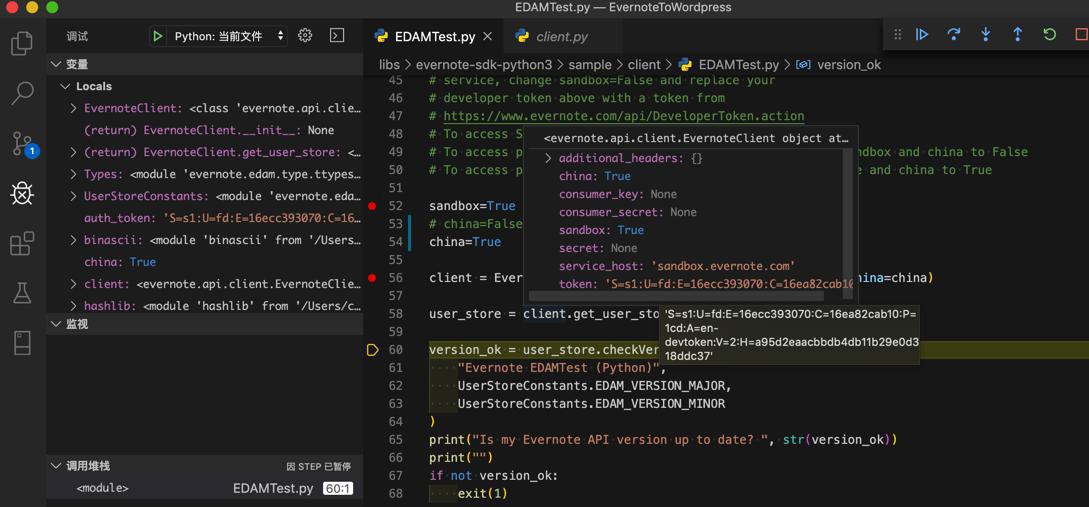This screenshot has width=1089, height=507.
Task: Click Restart in the debug toolbar
Action: coord(1049,34)
